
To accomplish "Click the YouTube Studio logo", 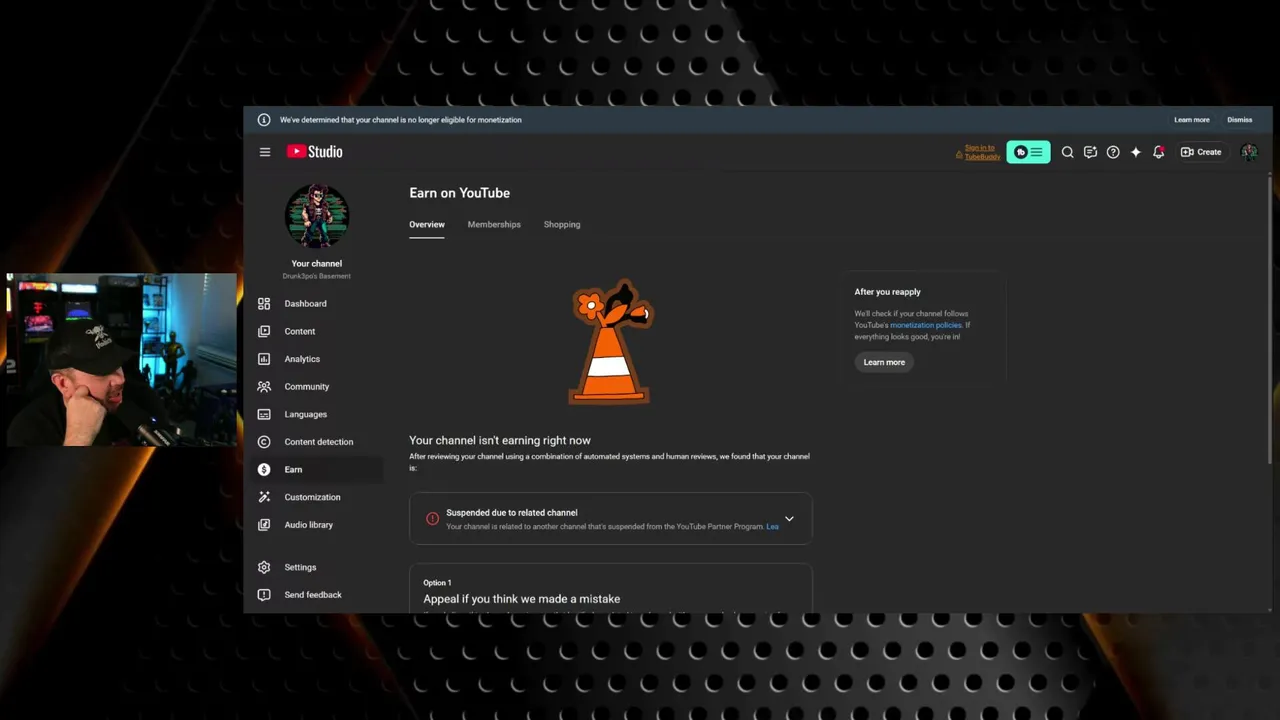I will (x=314, y=152).
